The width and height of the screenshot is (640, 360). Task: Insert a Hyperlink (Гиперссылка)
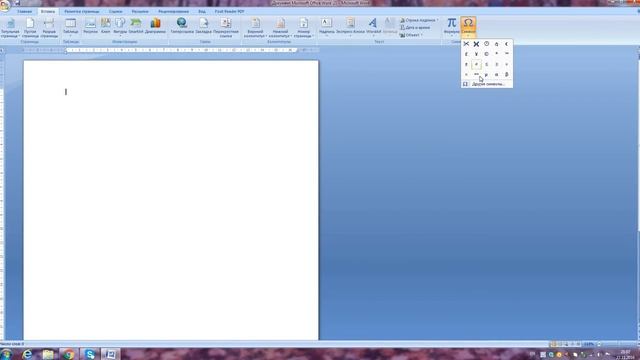point(182,26)
